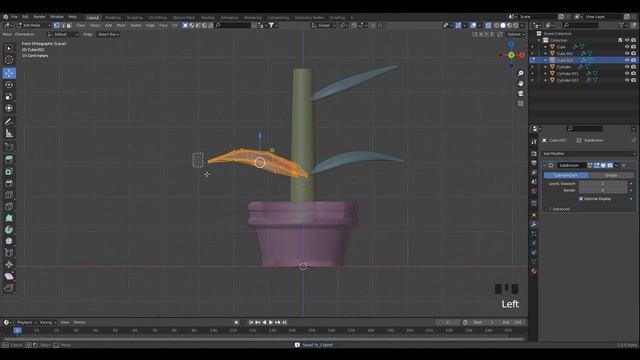Viewport: 640px width, 360px height.
Task: Select the Shear tool
Action: point(9,276)
